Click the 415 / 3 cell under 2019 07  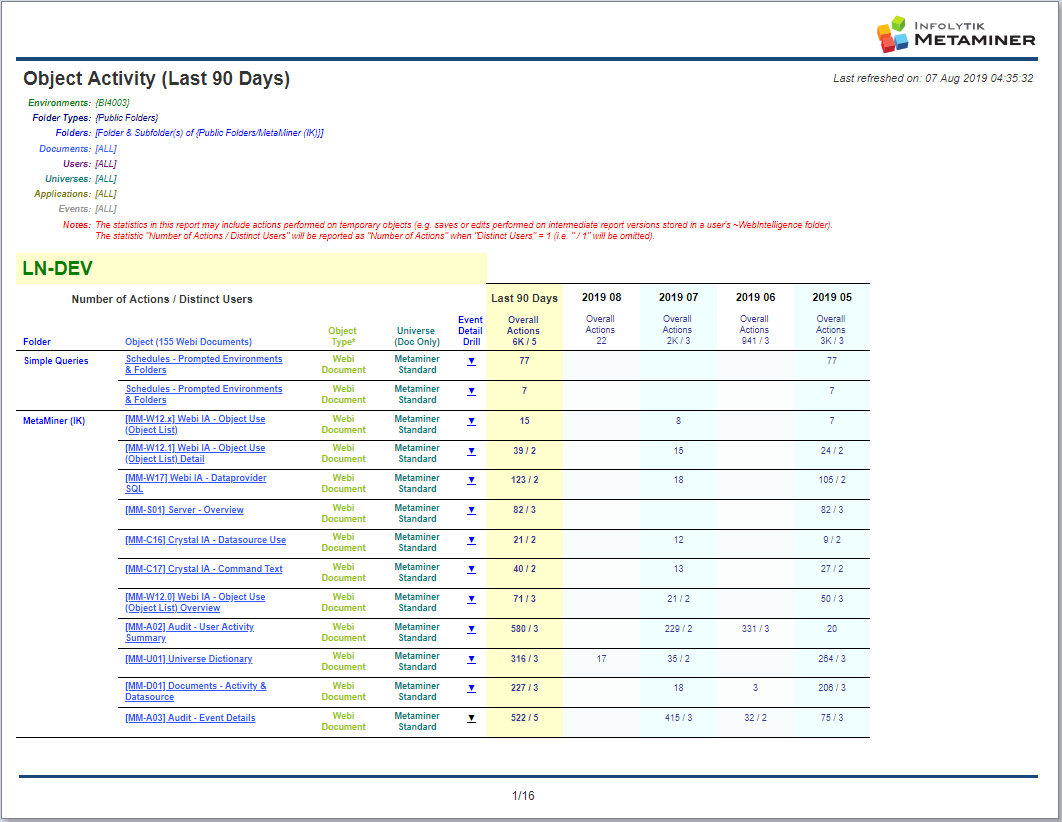click(678, 718)
